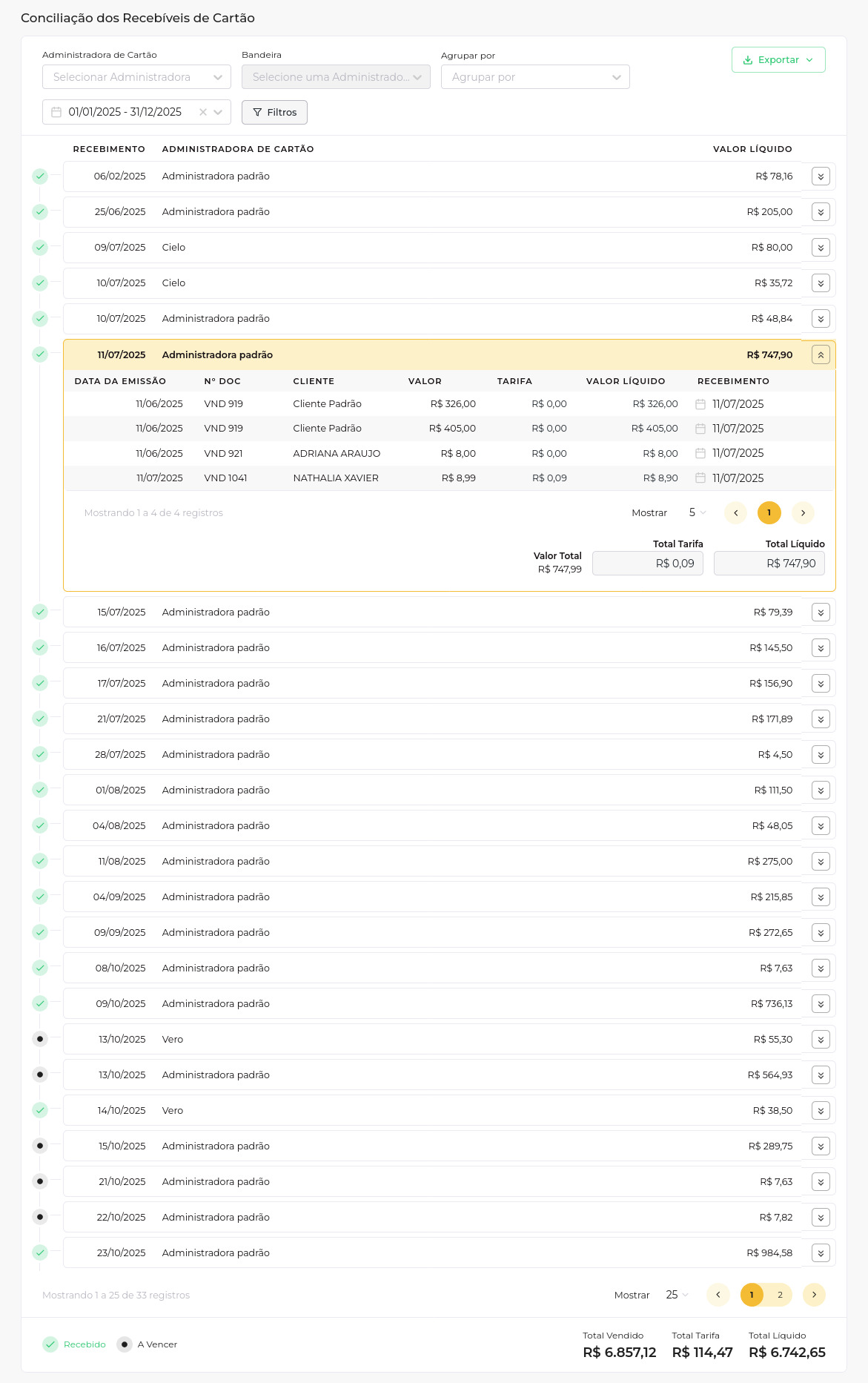Viewport: 868px width, 1383px height.
Task: Go to next page of main table
Action: coord(813,1295)
